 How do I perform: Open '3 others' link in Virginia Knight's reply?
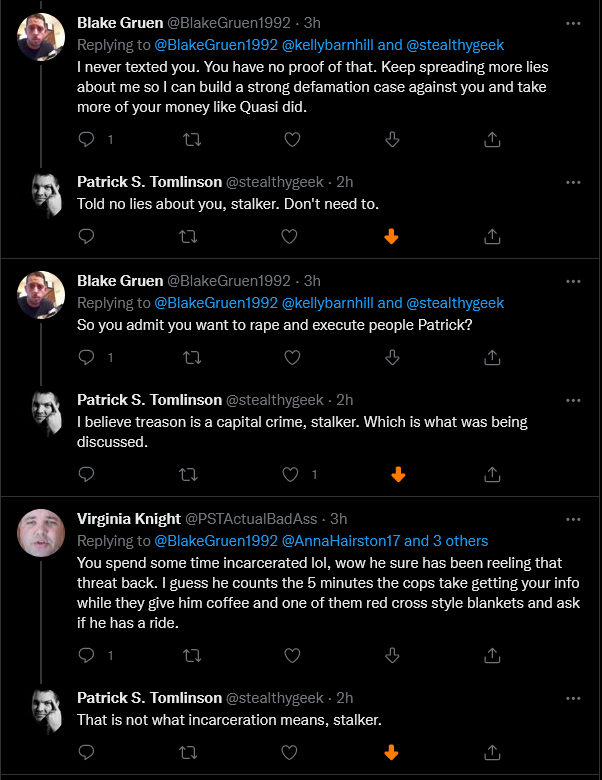point(461,541)
